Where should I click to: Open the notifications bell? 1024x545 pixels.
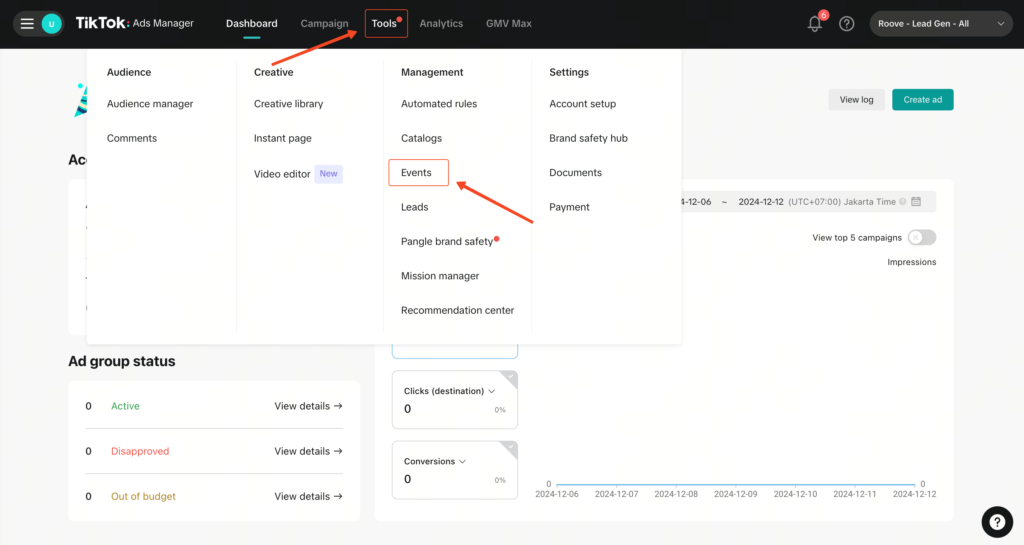pyautogui.click(x=814, y=23)
